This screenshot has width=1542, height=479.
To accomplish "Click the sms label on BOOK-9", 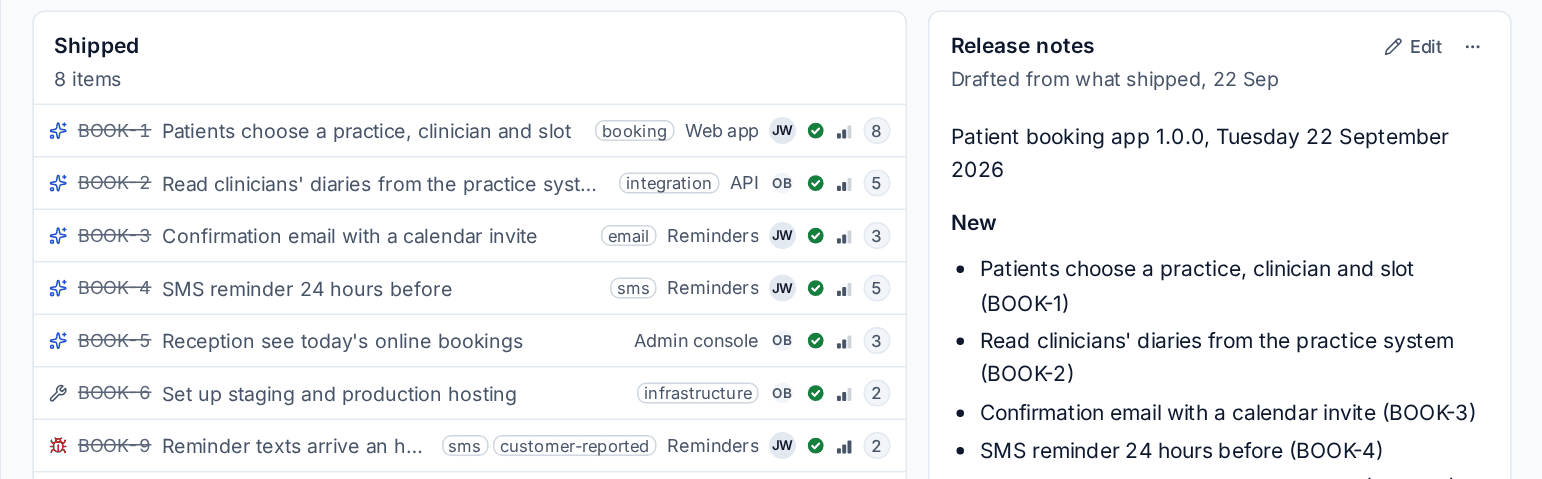I will (x=465, y=446).
